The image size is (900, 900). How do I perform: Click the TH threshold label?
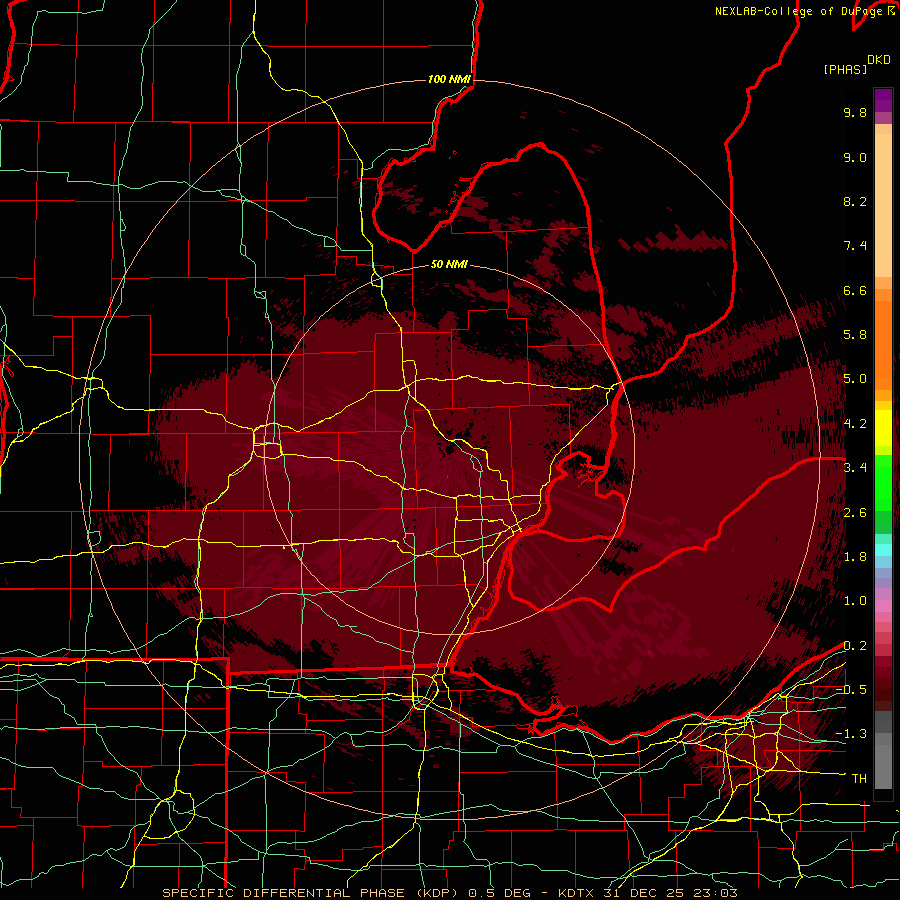click(x=859, y=779)
